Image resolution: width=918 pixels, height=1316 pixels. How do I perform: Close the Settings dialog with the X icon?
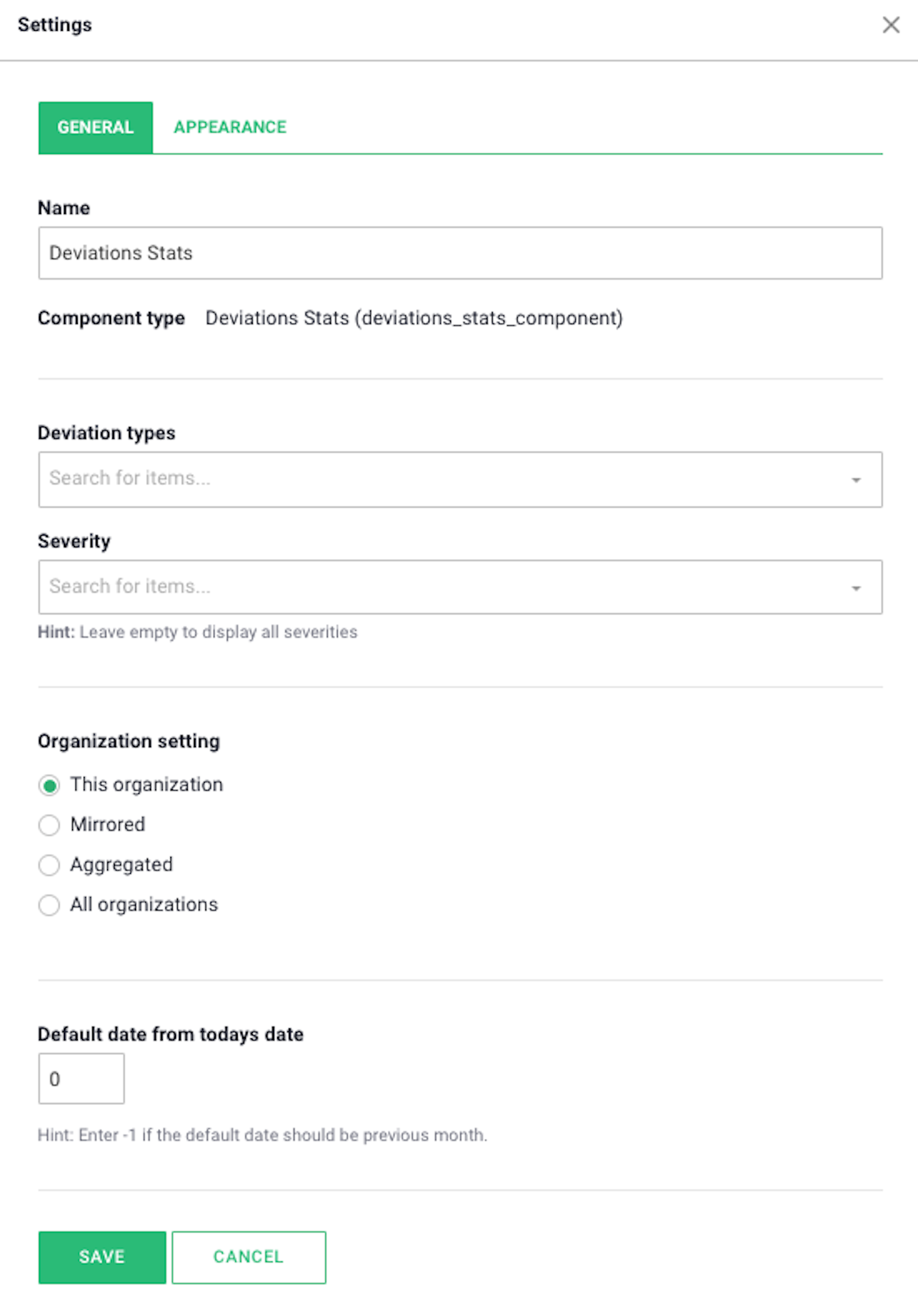pyautogui.click(x=891, y=25)
